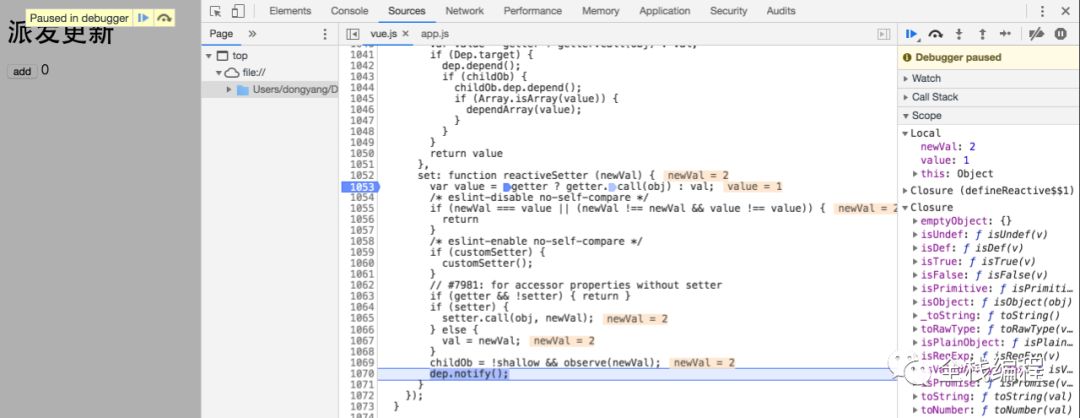Expand the isObject function entry

coord(915,302)
